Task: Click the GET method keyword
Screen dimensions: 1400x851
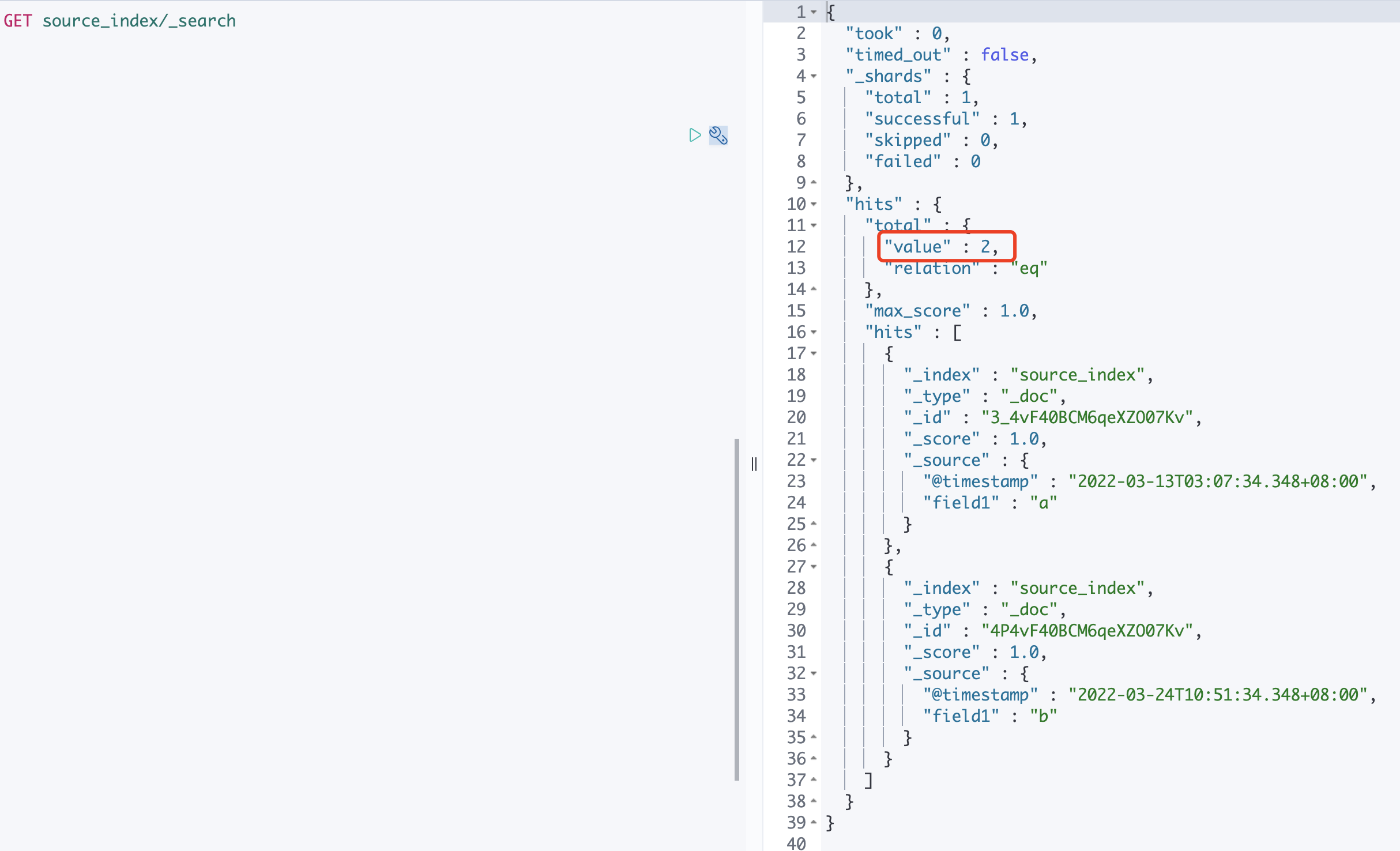Action: click(x=17, y=21)
